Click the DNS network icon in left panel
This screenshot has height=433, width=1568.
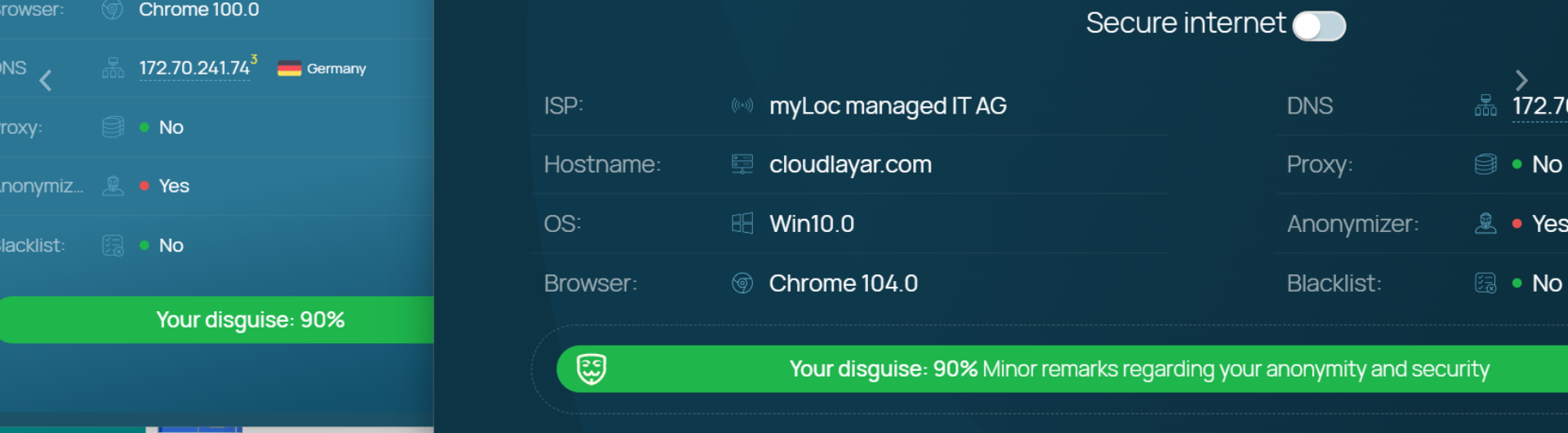click(113, 68)
